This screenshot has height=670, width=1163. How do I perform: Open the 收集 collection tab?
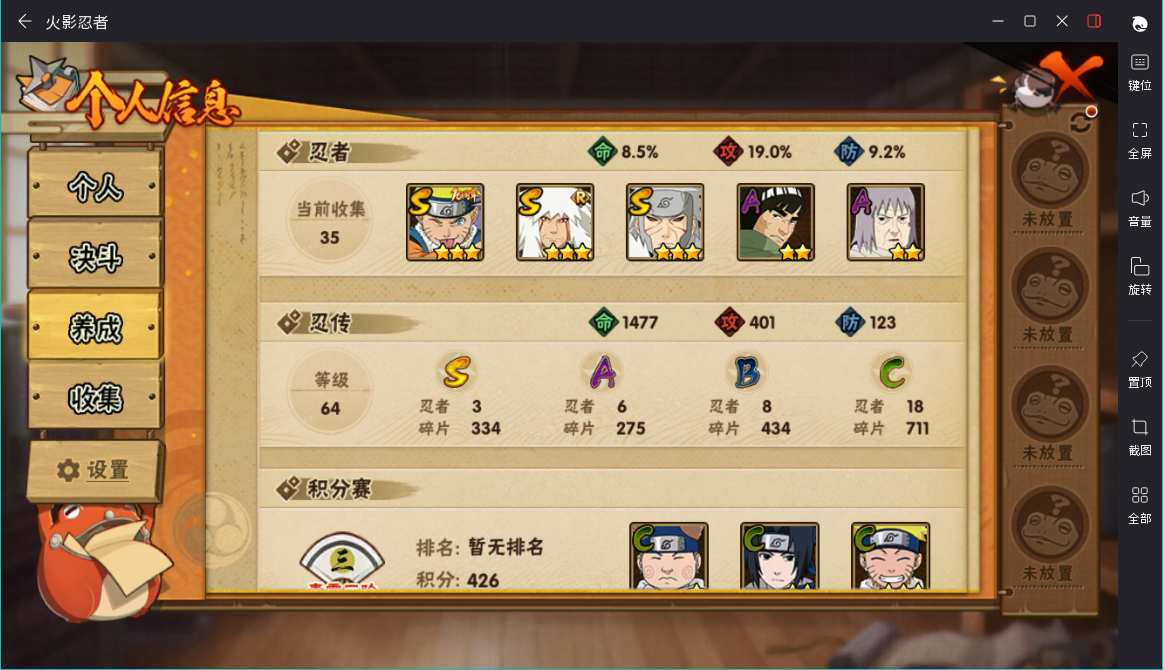click(95, 397)
